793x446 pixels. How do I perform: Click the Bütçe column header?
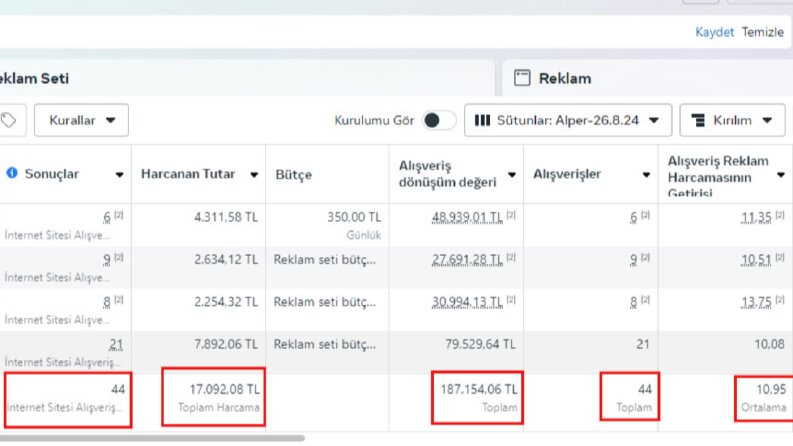[x=327, y=174]
